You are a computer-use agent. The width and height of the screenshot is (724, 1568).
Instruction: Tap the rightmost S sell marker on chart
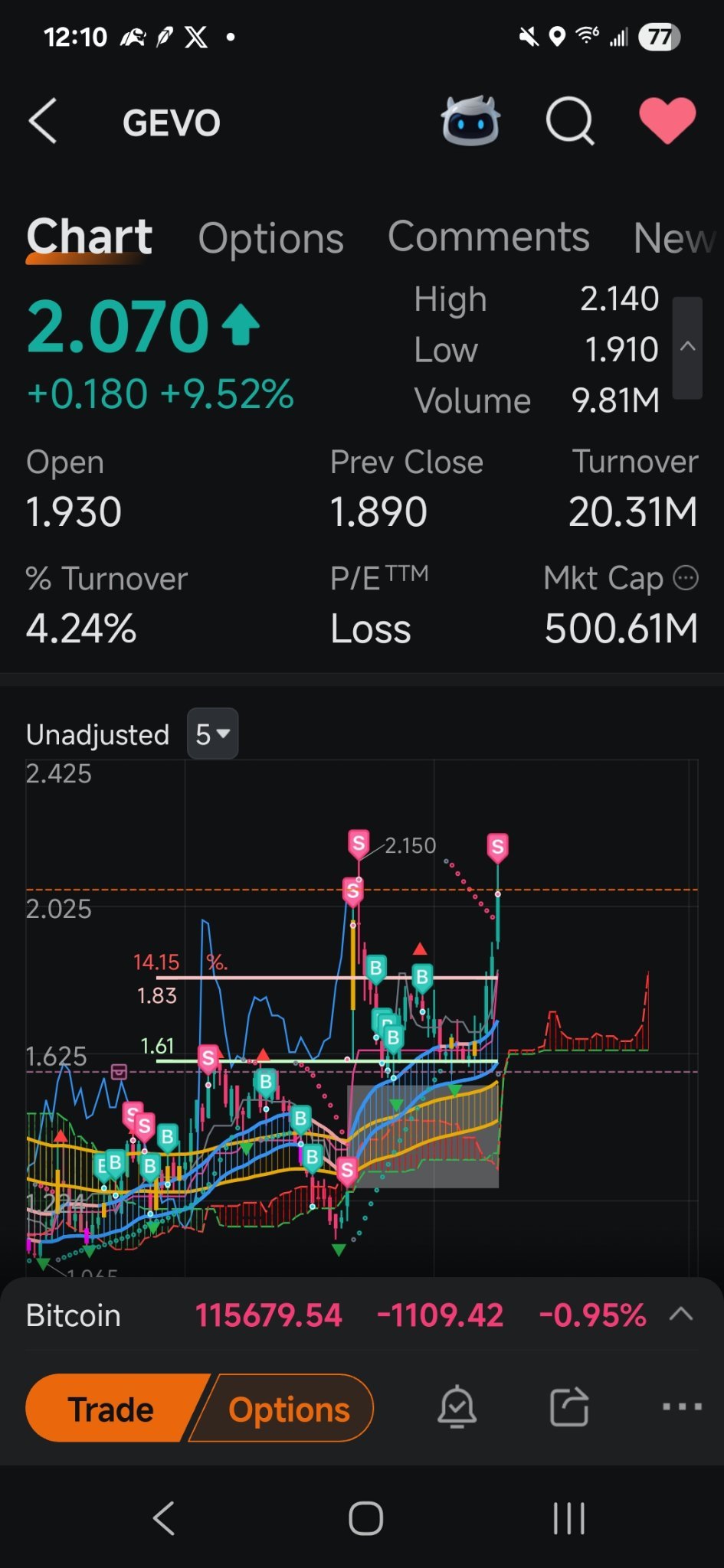click(x=497, y=848)
